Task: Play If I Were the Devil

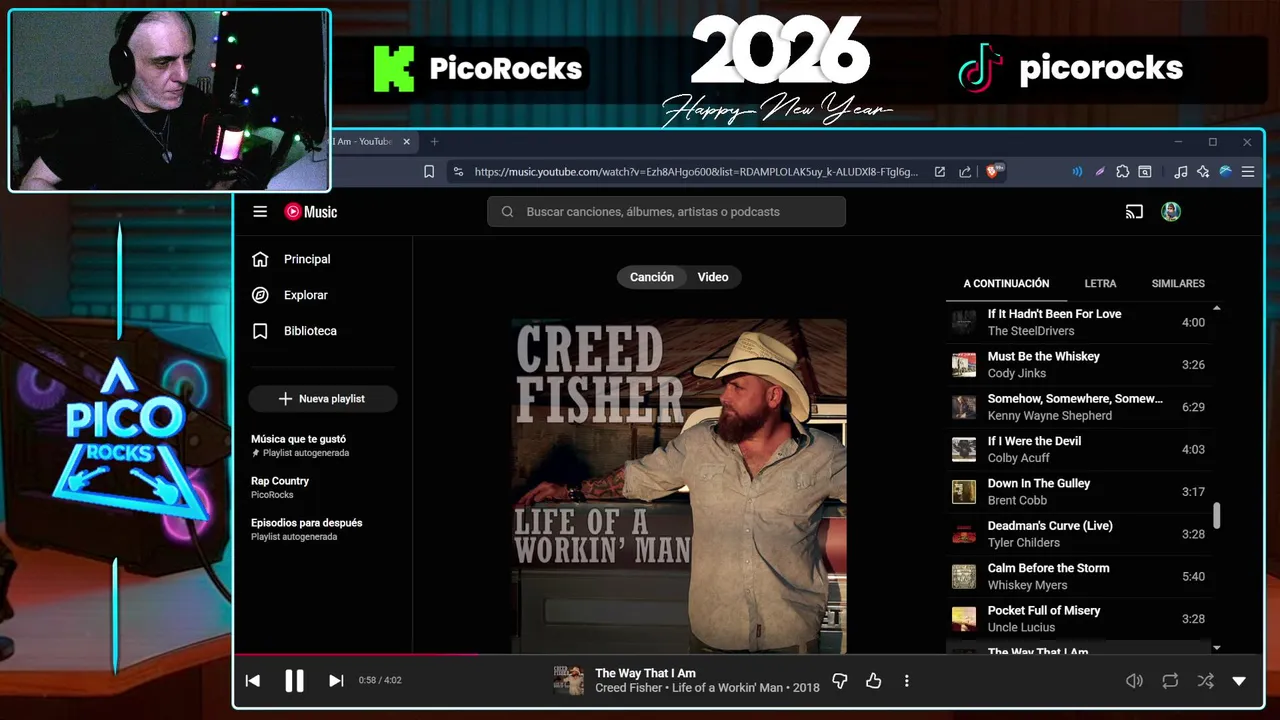Action: 1078,449
